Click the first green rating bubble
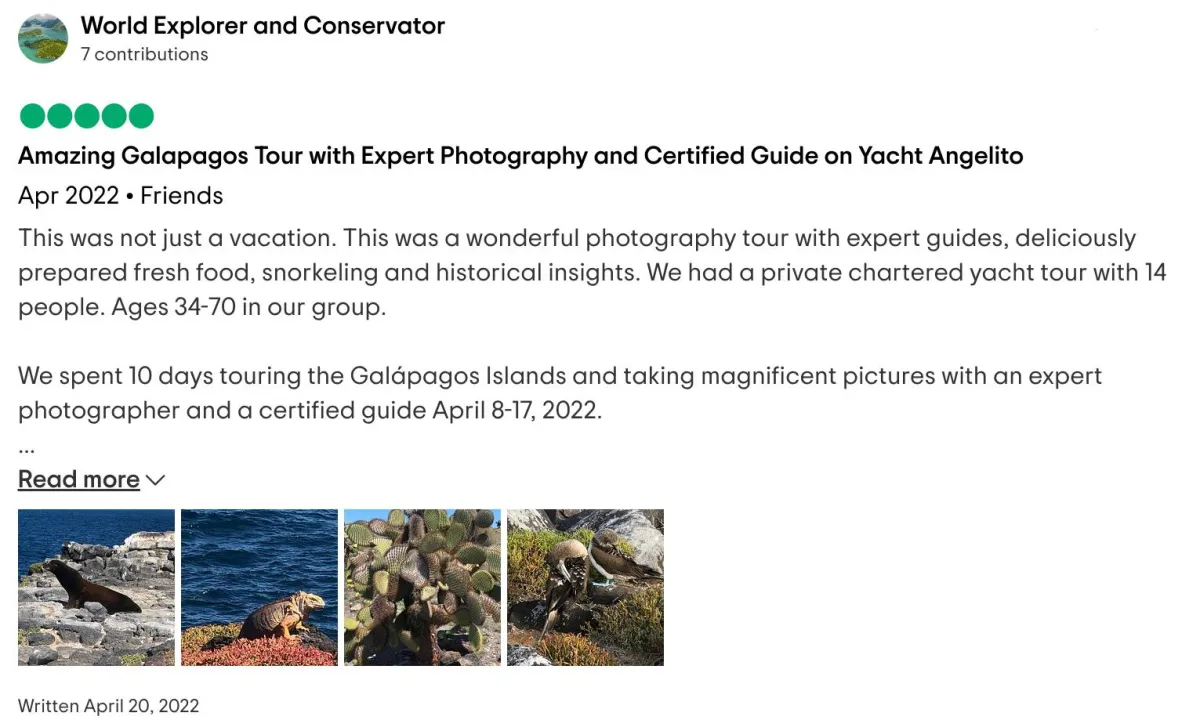This screenshot has width=1200, height=720. tap(32, 116)
